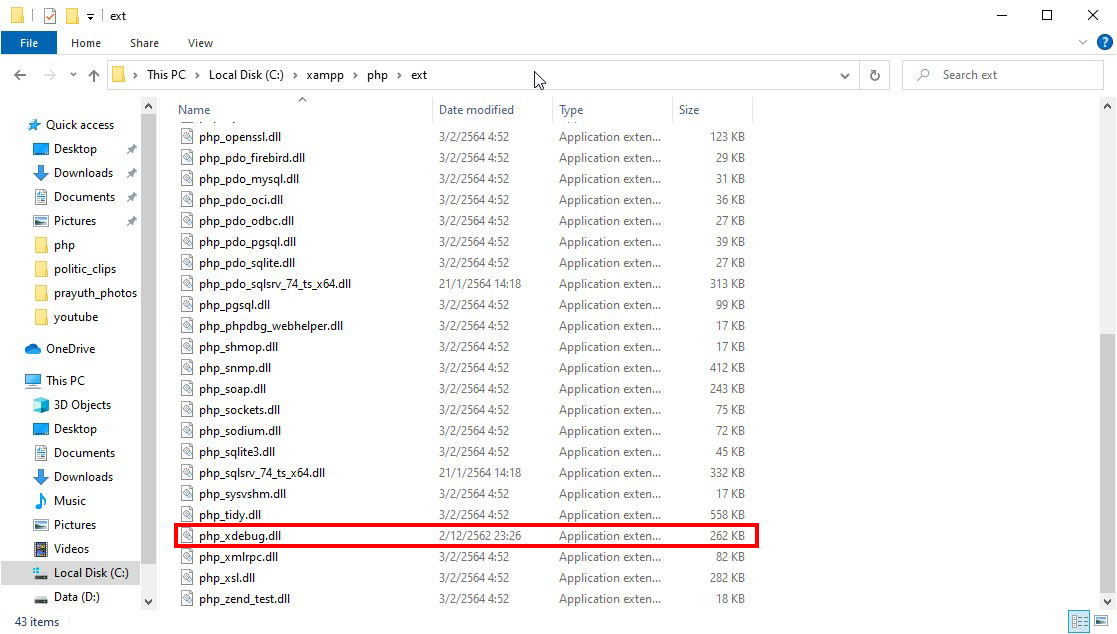
Task: Open politic_clips folder in navigation pane
Action: point(85,269)
